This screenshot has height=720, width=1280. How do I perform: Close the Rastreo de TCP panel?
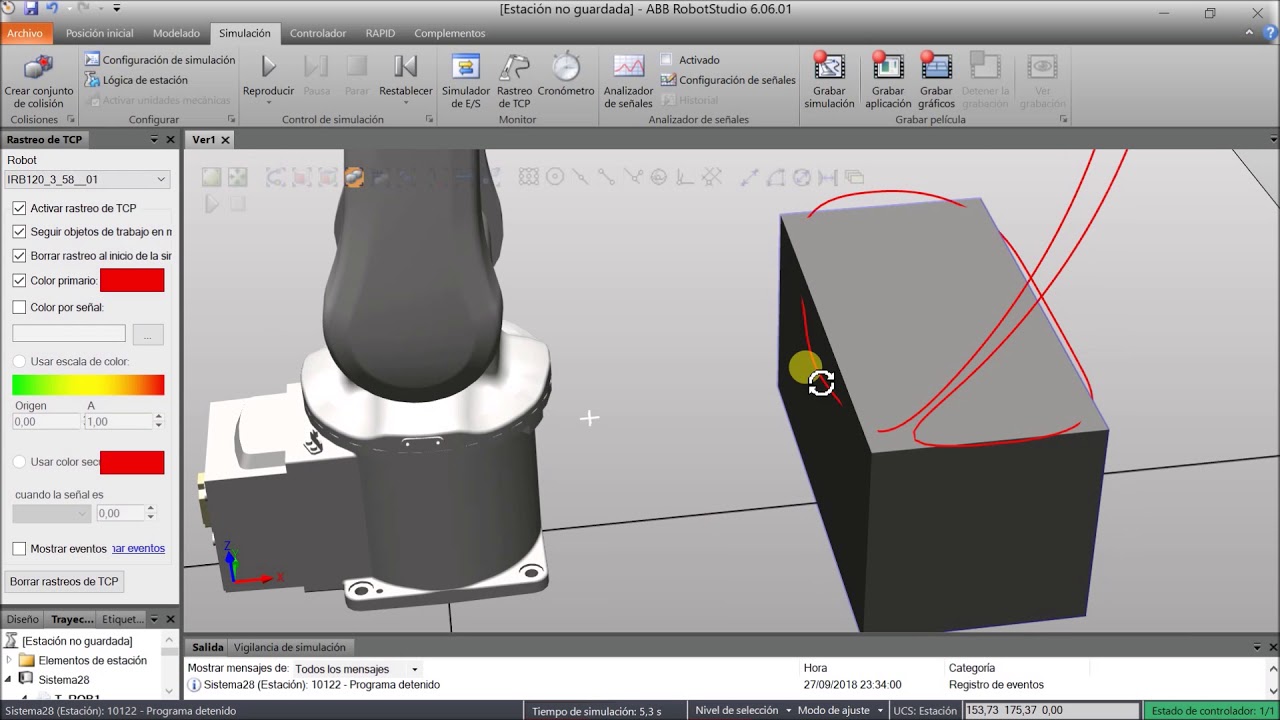point(170,140)
